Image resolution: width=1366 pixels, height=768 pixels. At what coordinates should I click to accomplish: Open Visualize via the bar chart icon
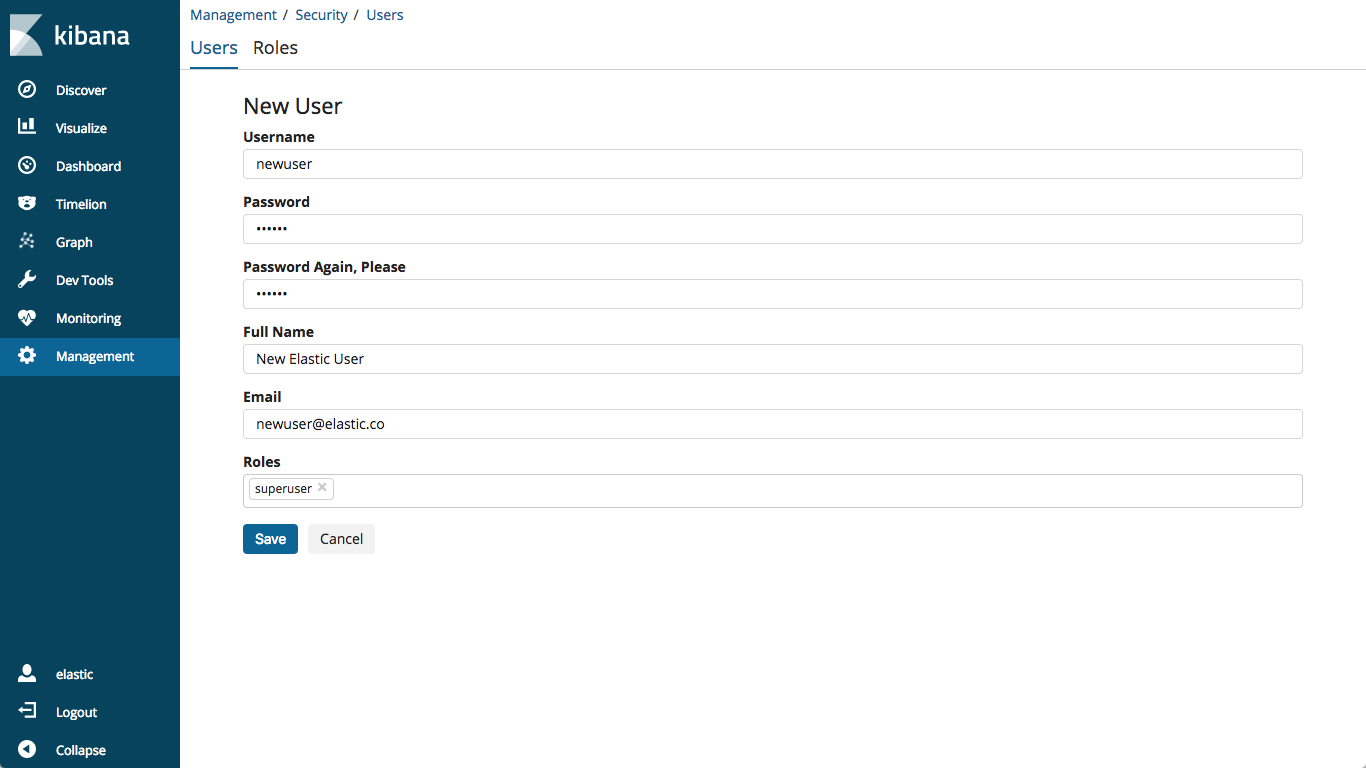[27, 127]
